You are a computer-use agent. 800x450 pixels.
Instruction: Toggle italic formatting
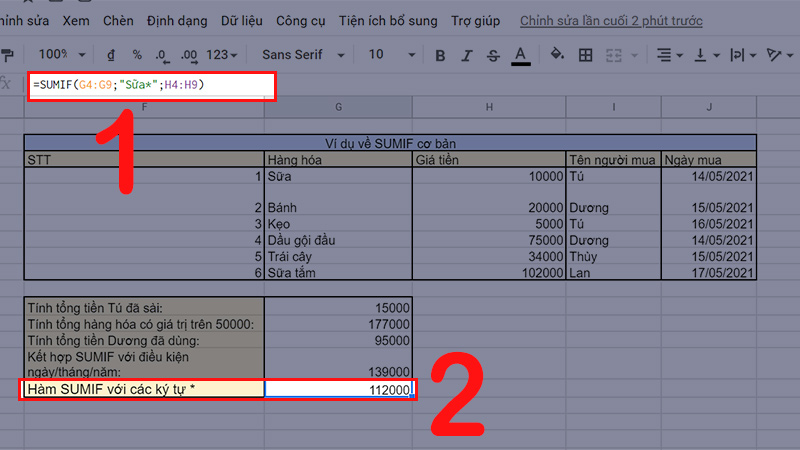point(466,55)
